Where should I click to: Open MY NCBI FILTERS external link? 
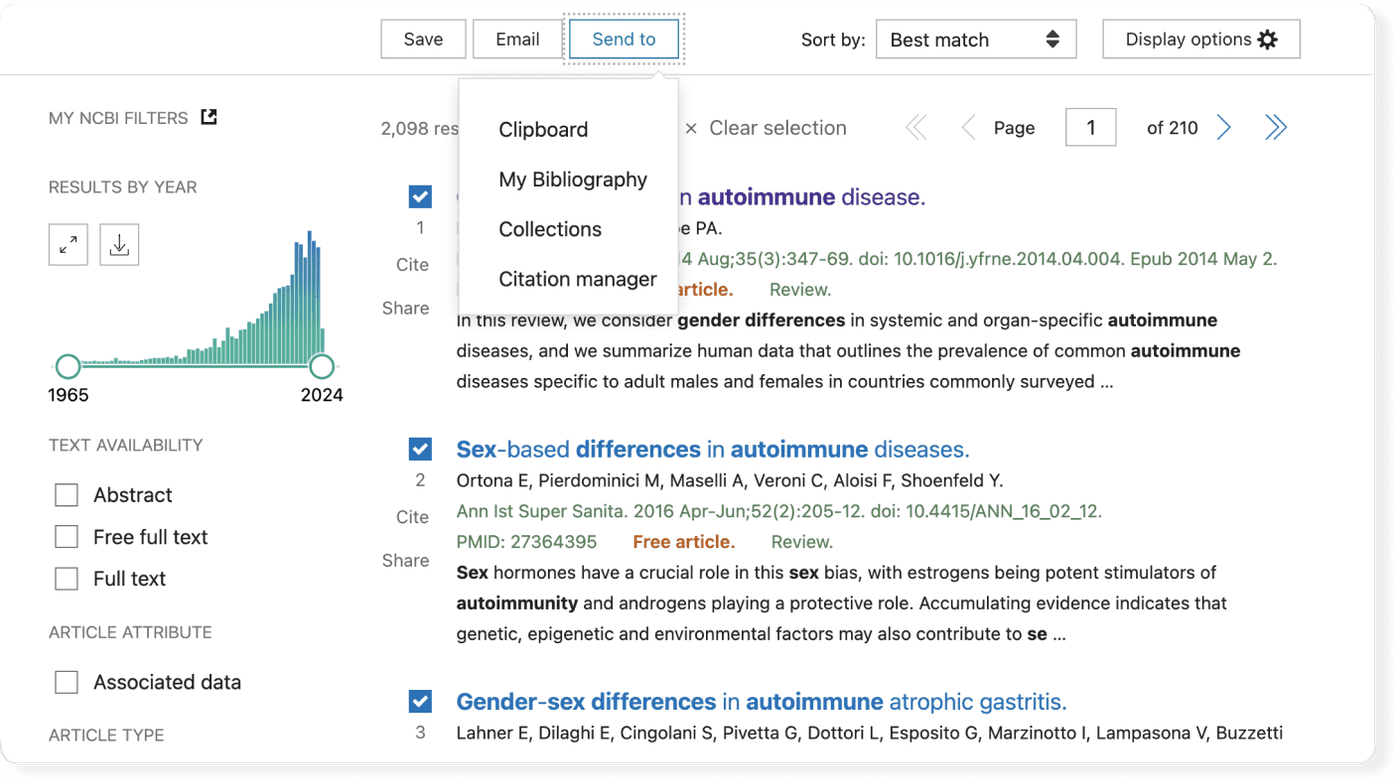point(208,116)
